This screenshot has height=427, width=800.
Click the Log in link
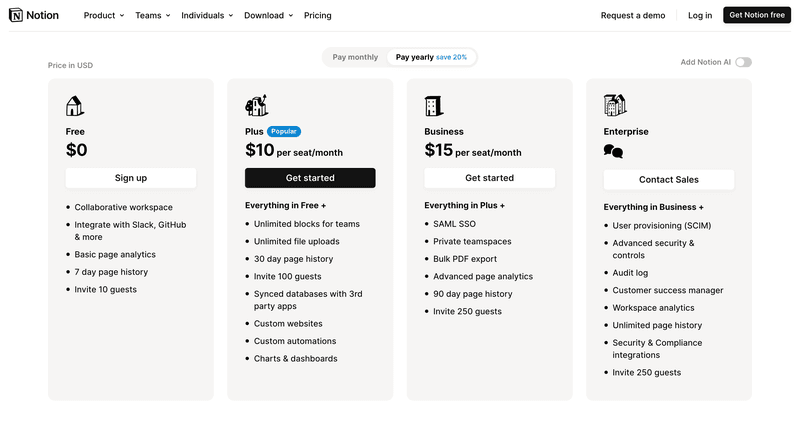700,16
